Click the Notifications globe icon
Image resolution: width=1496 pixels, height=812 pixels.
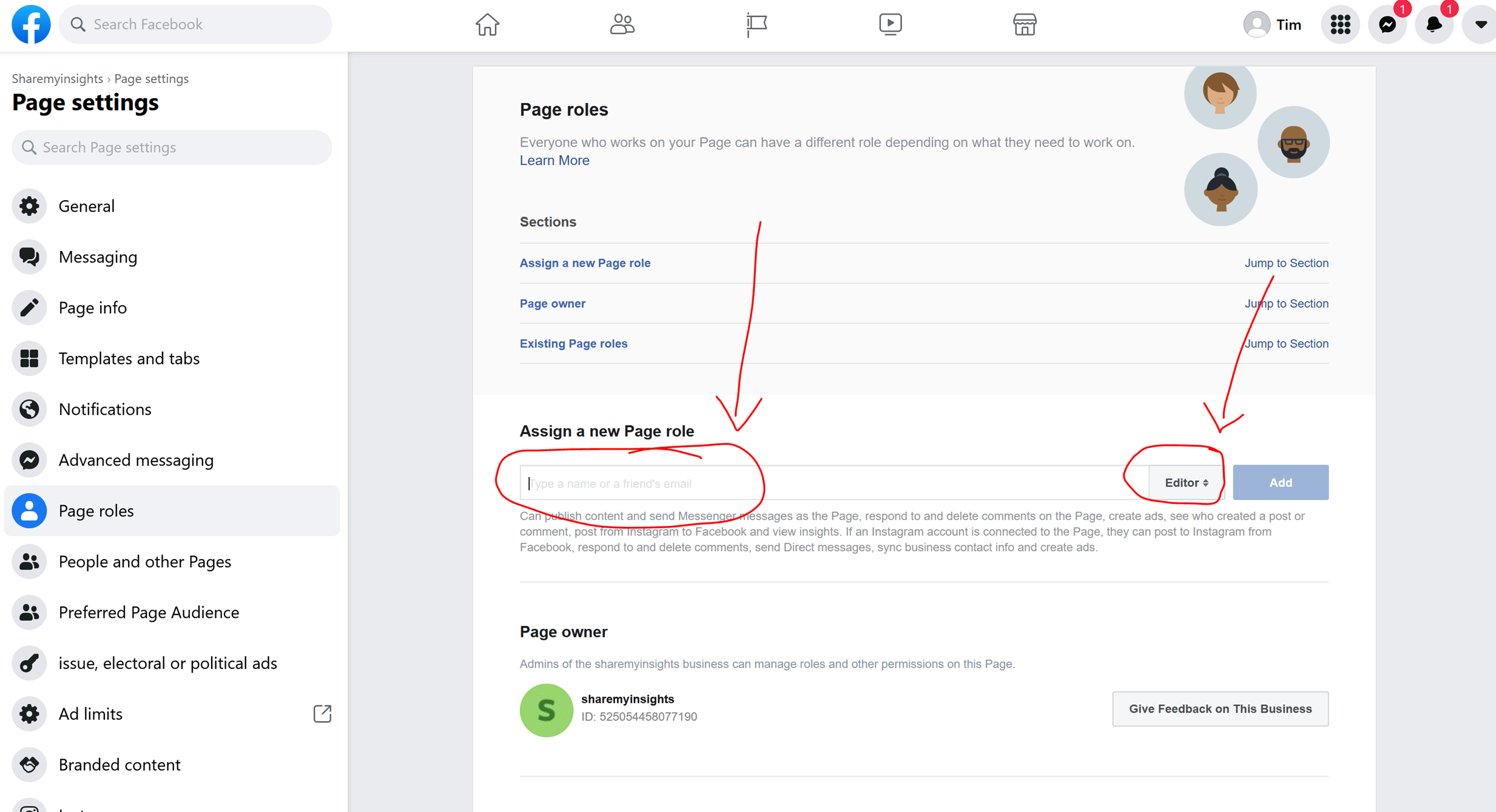tap(29, 409)
